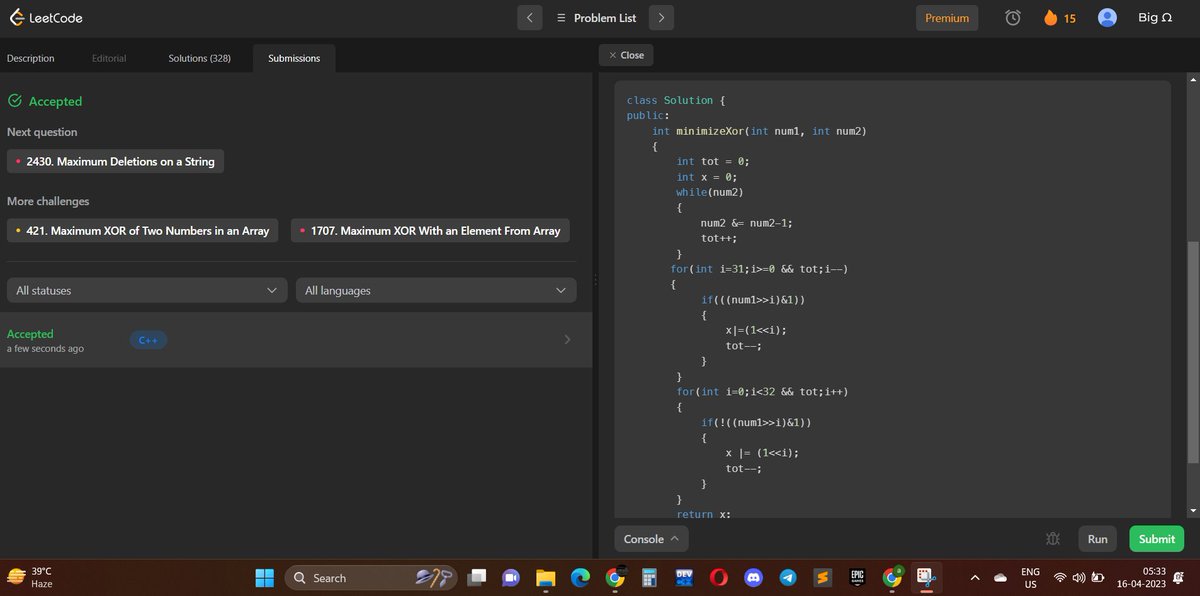Click the debugger bug icon
Viewport: 1200px width, 596px height.
pyautogui.click(x=1052, y=539)
